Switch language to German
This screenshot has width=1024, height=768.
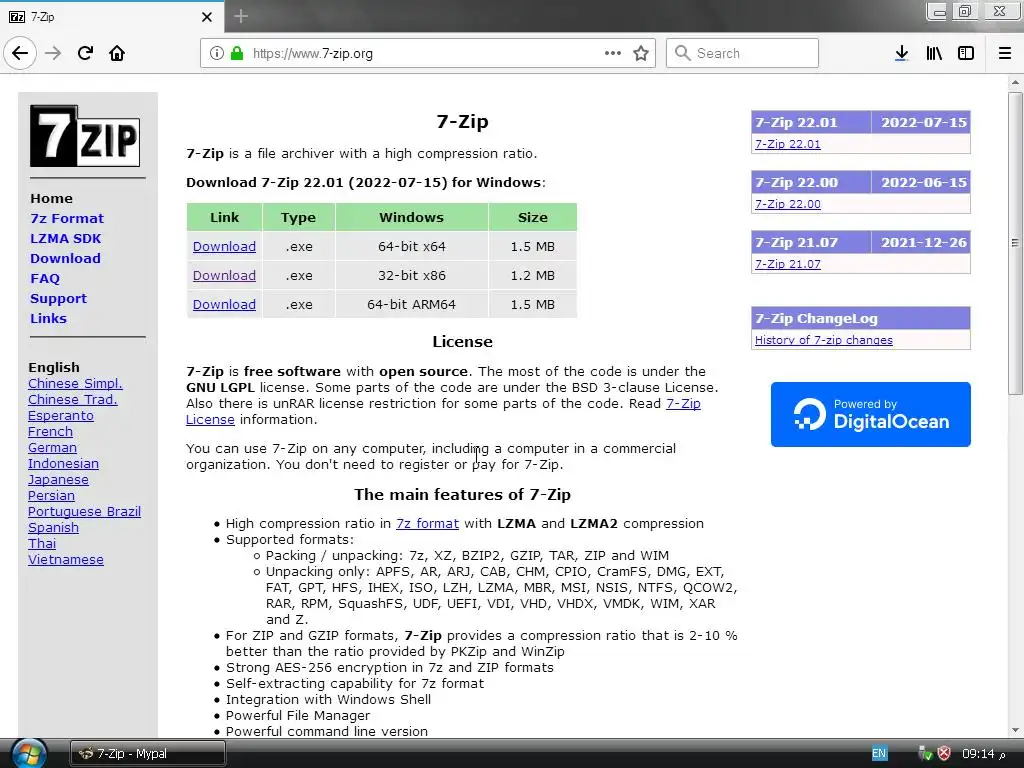pyautogui.click(x=52, y=447)
